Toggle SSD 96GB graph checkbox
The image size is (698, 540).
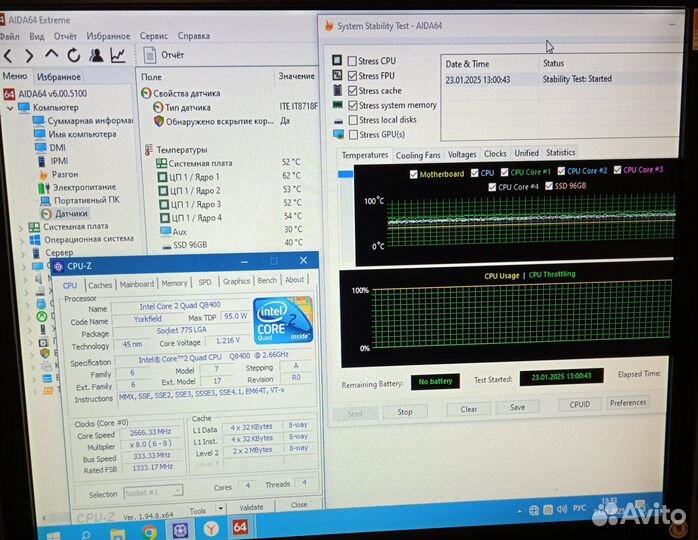coord(549,186)
